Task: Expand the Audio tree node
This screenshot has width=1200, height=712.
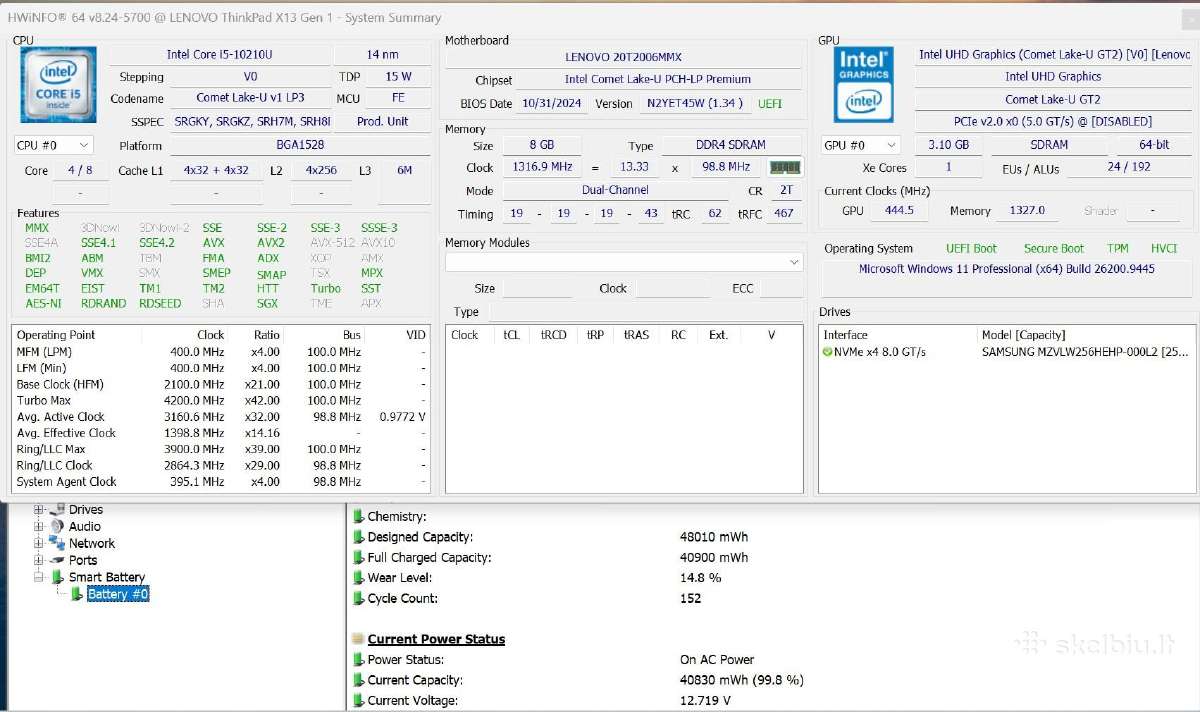Action: [39, 527]
